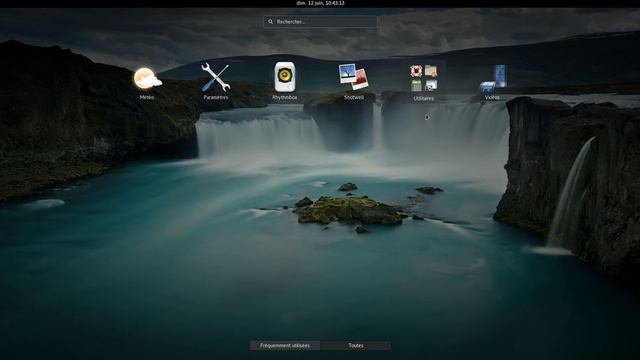Switch to the Toutes tab

tap(356, 346)
